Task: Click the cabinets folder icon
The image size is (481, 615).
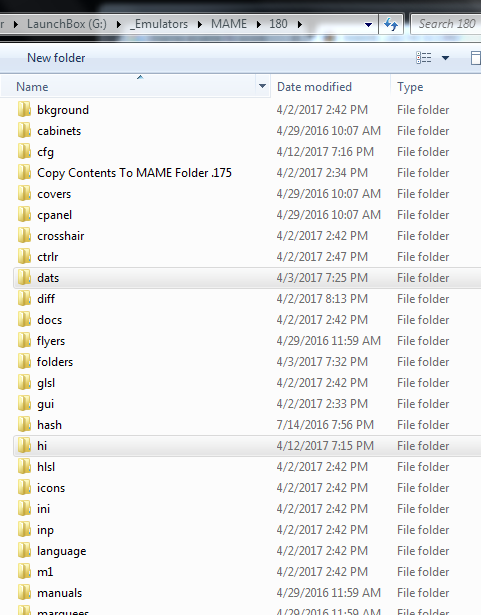Action: coord(24,131)
